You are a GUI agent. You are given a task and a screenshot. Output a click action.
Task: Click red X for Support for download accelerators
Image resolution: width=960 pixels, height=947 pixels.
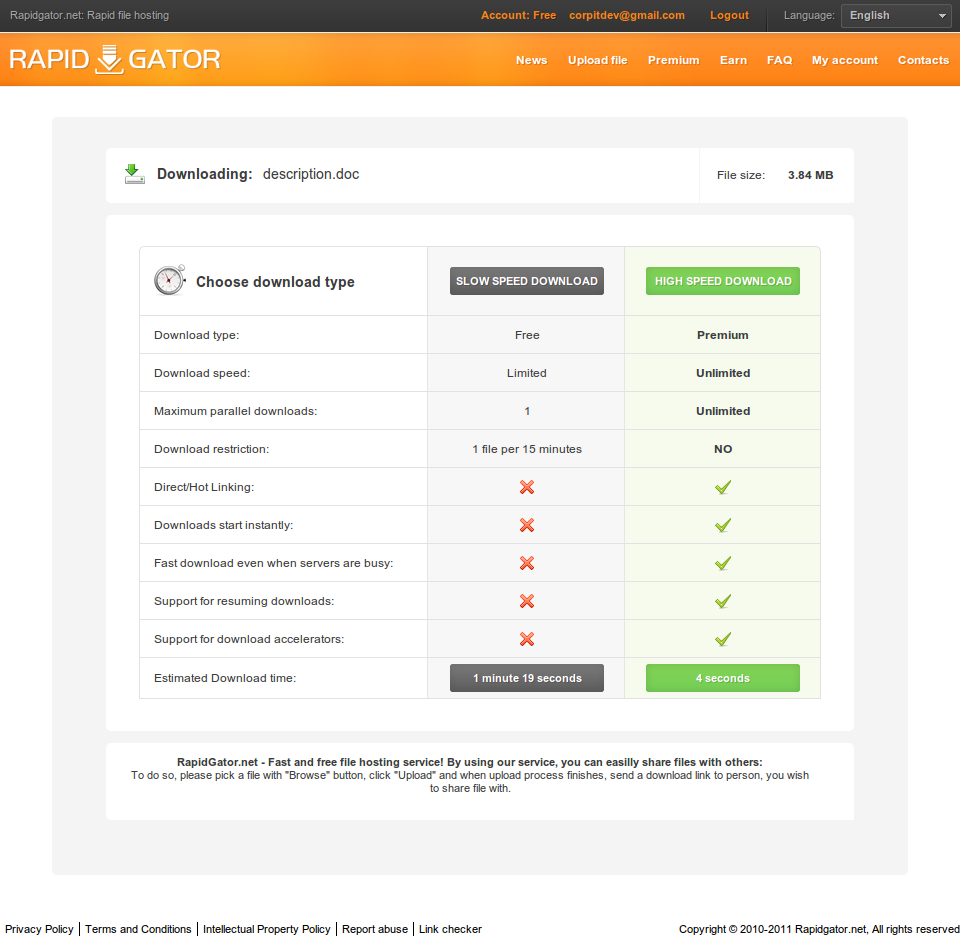click(527, 639)
